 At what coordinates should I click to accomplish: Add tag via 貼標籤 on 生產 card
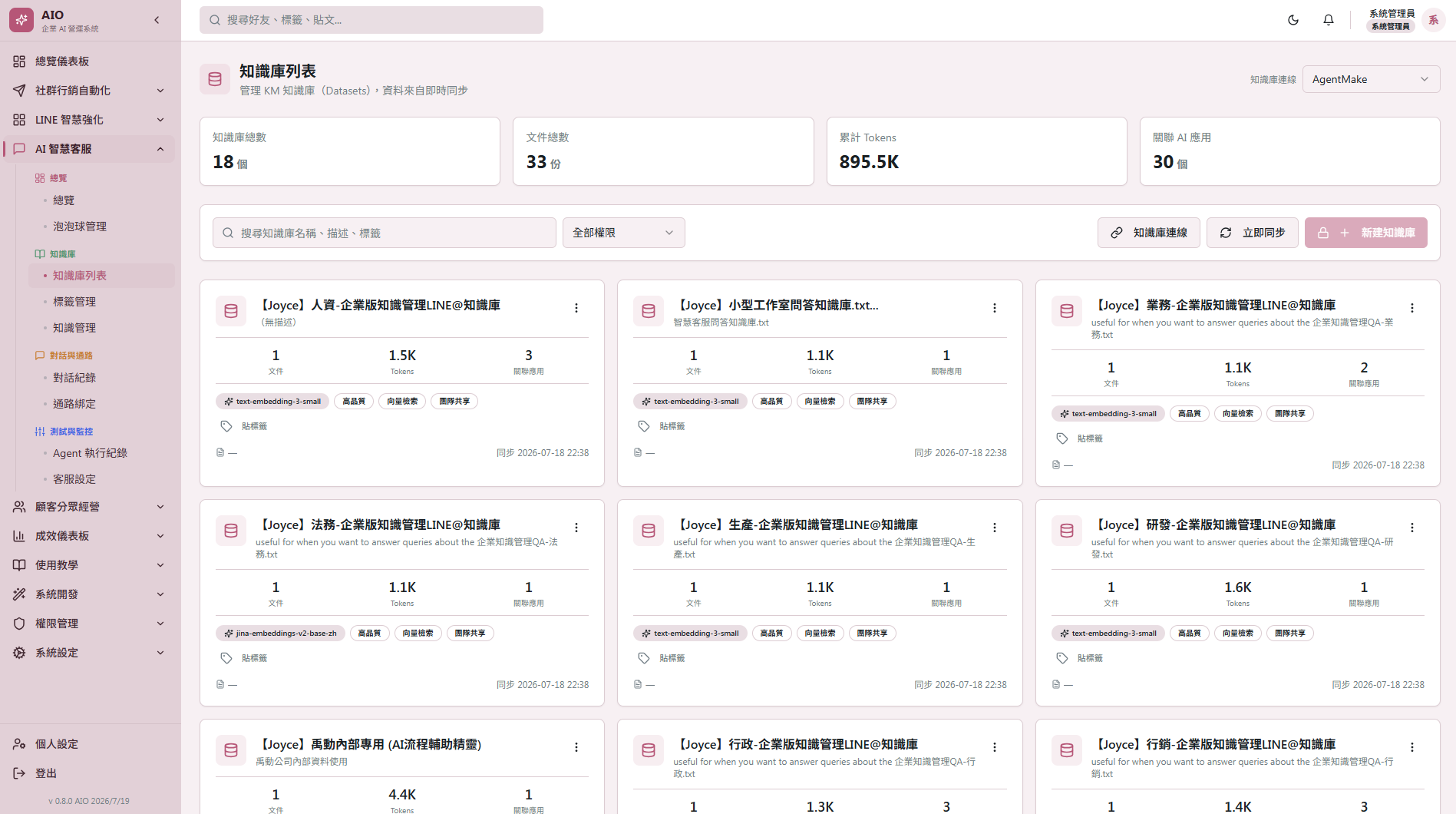coord(662,658)
